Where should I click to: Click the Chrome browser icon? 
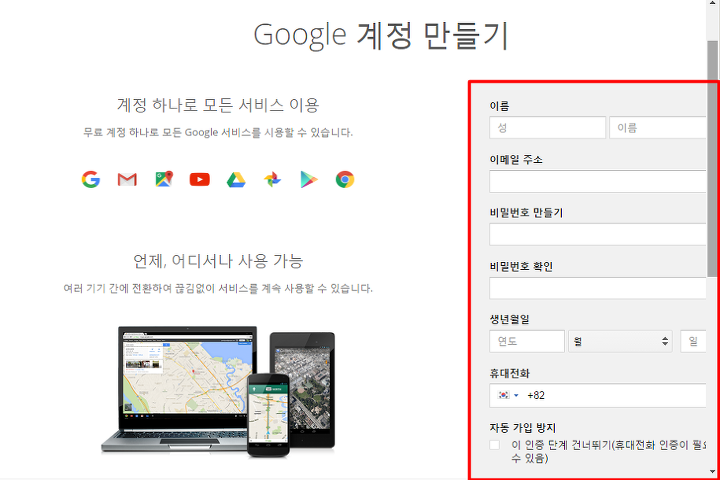pos(345,179)
